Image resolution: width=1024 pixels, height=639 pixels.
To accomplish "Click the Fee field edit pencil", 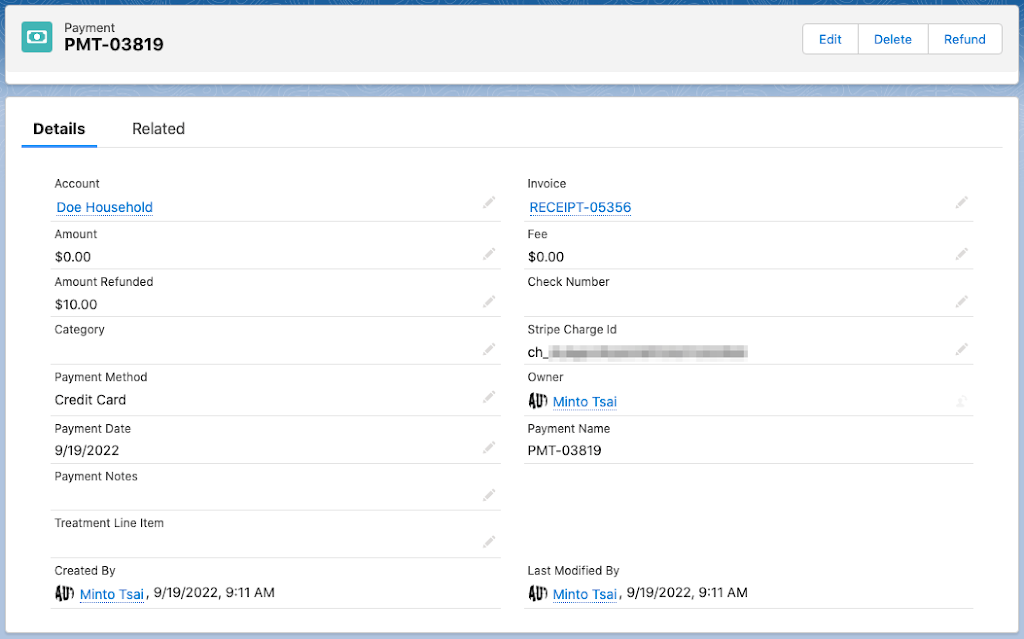I will pos(961,255).
